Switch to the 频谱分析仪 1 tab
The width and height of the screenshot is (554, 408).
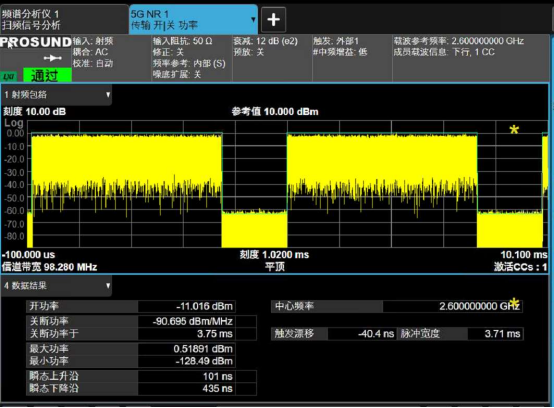coord(64,19)
